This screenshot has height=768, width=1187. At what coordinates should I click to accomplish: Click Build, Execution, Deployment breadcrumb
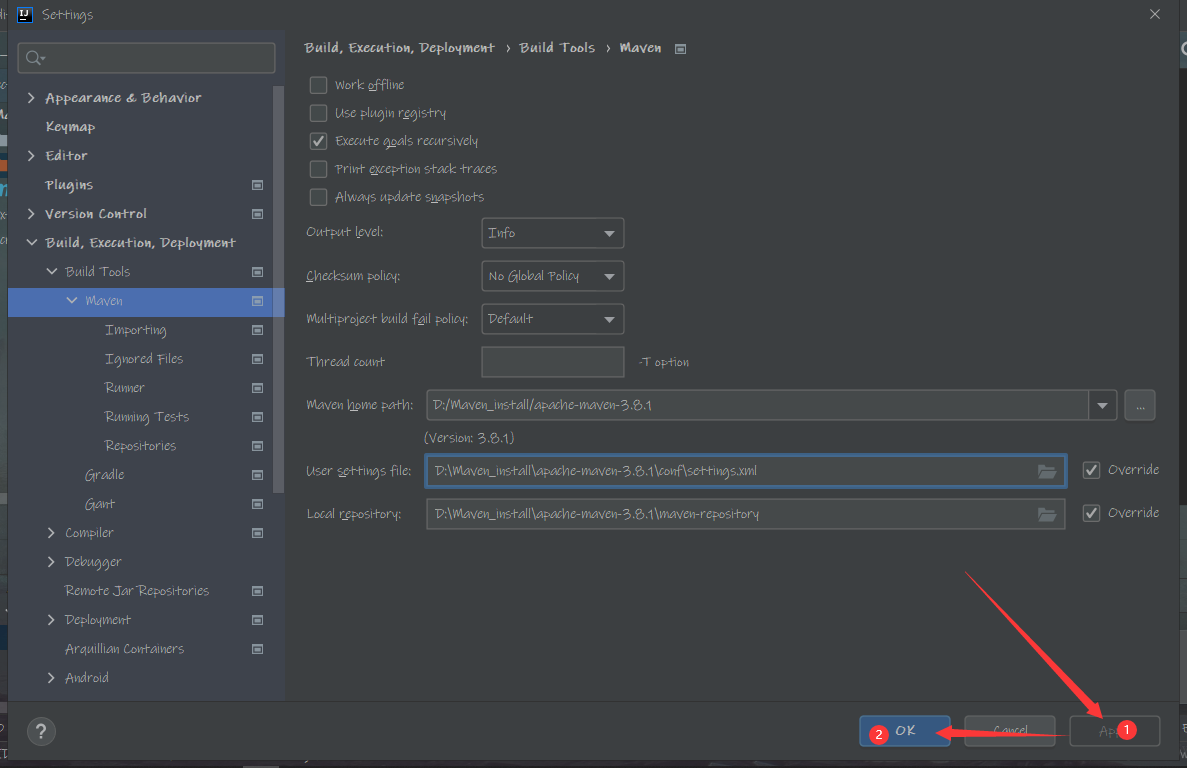click(x=399, y=48)
